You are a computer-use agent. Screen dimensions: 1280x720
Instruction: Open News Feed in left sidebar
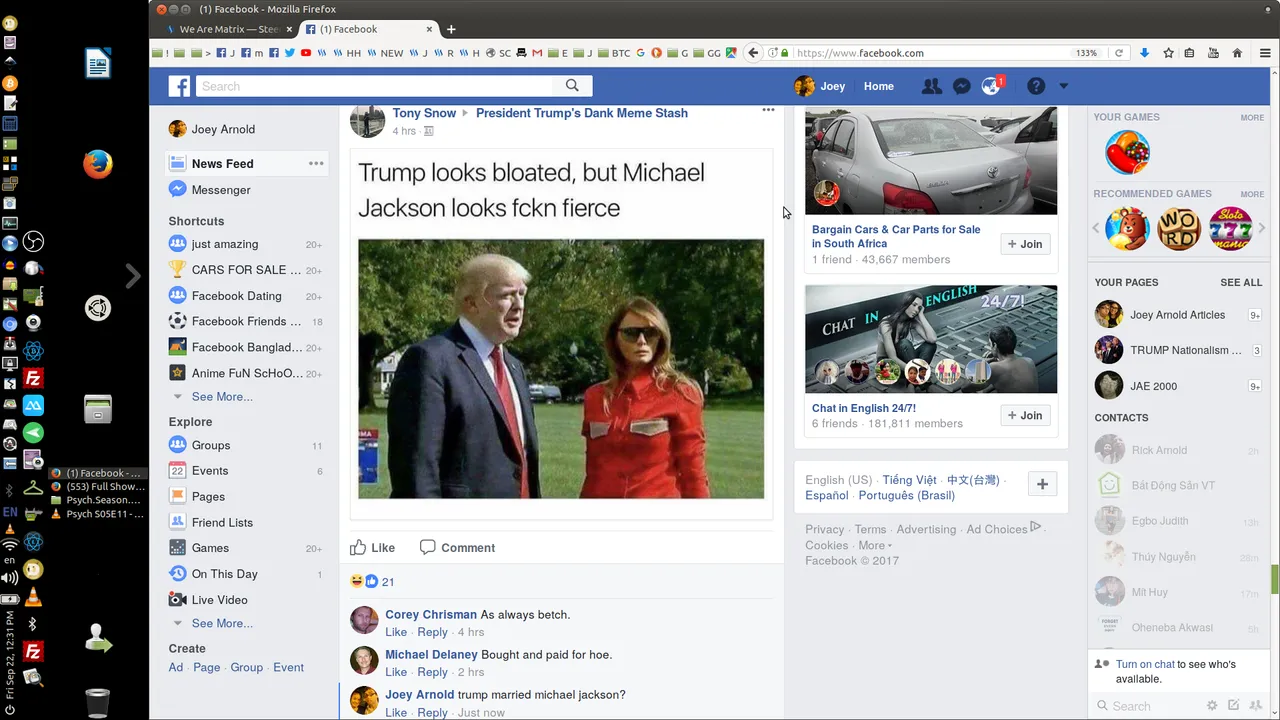[x=246, y=163]
